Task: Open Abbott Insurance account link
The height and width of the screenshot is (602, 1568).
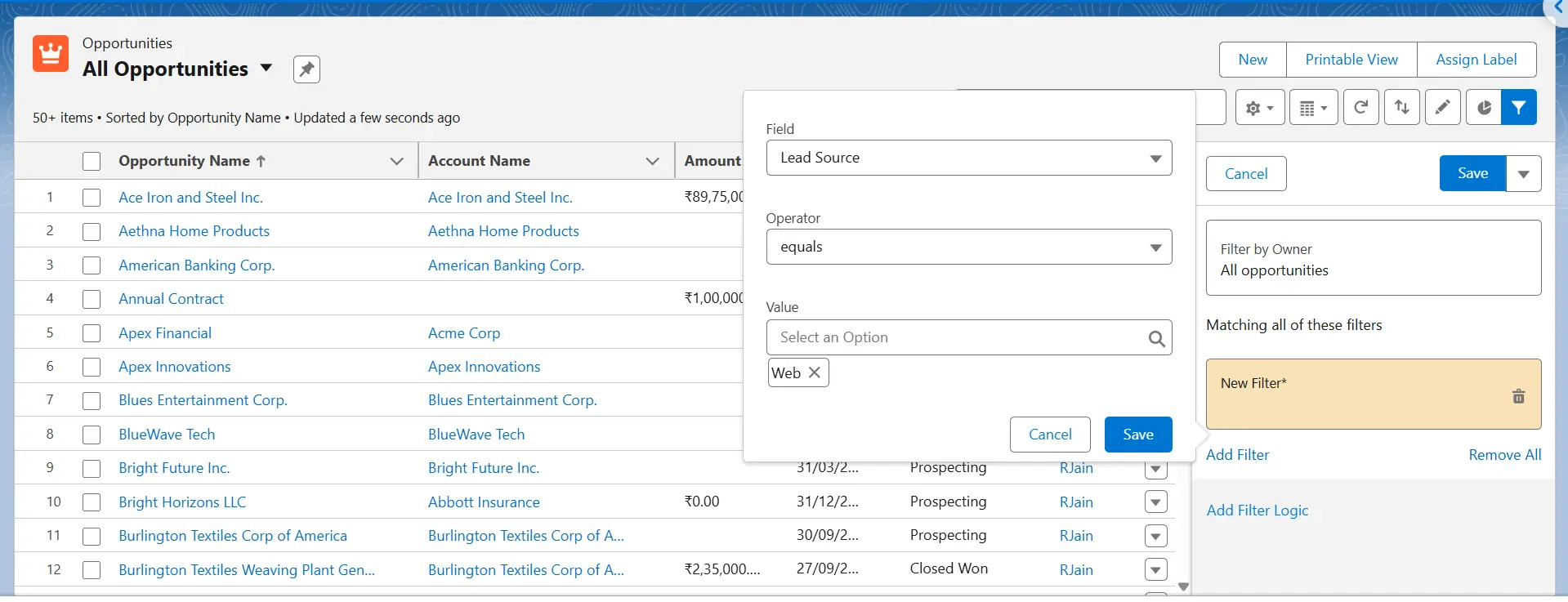Action: [484, 502]
